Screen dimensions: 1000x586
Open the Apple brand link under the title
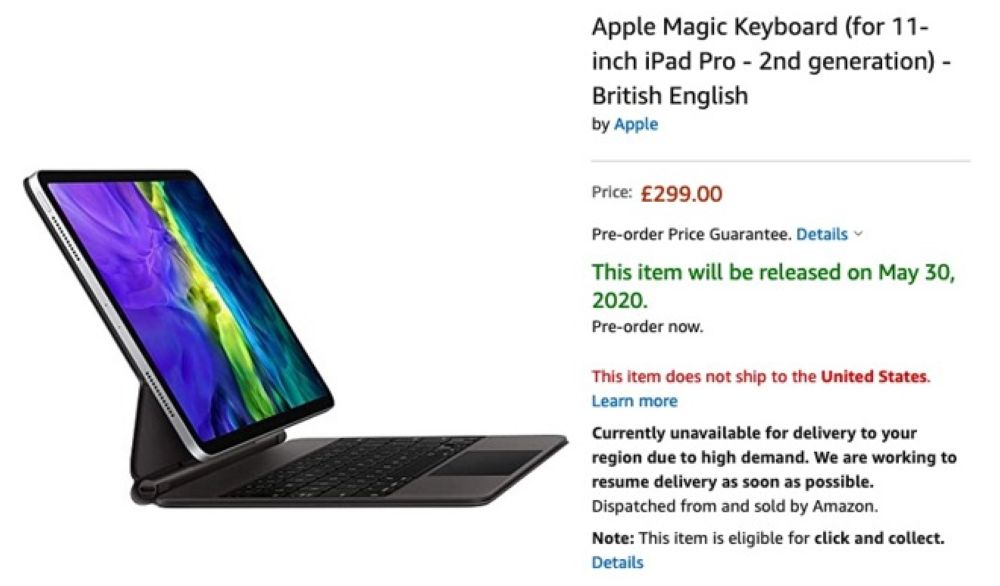635,124
